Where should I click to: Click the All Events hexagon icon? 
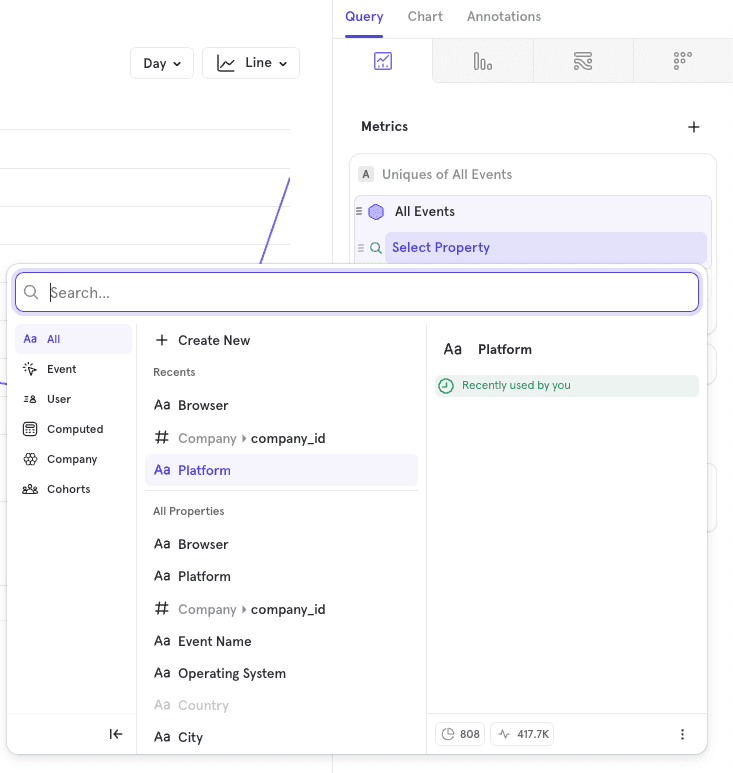click(x=376, y=212)
